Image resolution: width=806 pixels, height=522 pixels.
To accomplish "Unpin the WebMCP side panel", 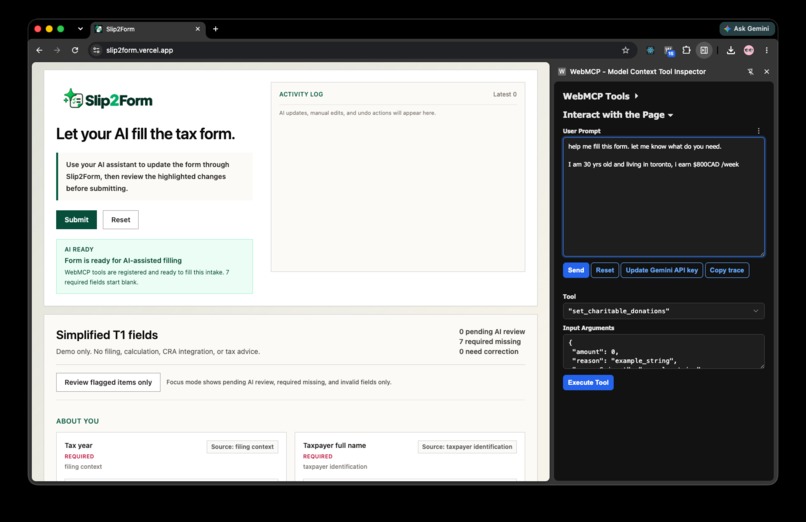I will 750,72.
